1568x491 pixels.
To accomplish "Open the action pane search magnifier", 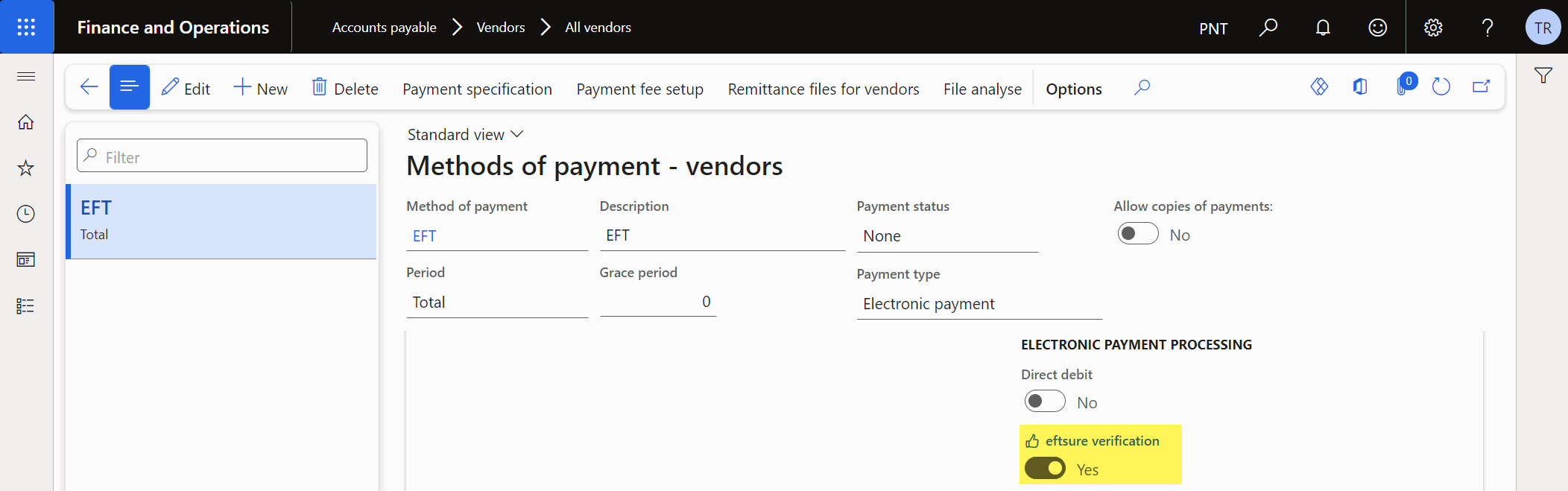I will pyautogui.click(x=1142, y=88).
